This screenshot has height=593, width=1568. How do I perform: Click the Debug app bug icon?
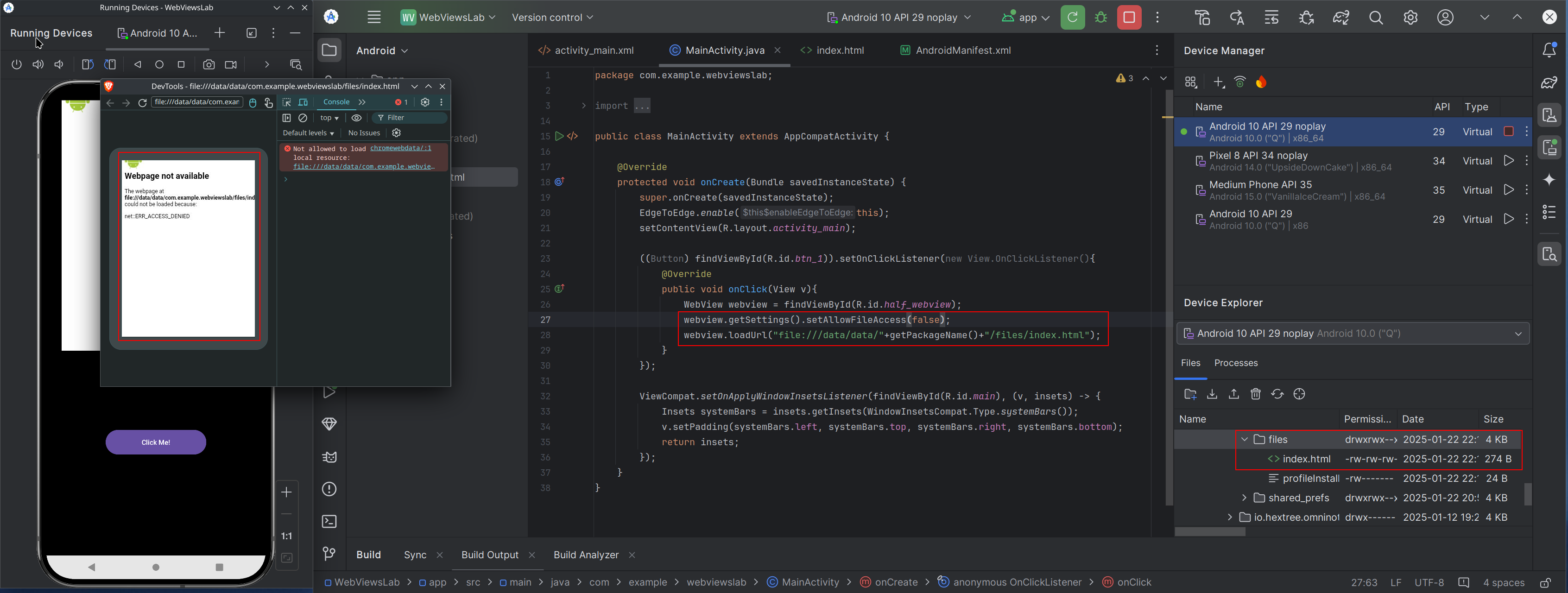[x=1100, y=17]
